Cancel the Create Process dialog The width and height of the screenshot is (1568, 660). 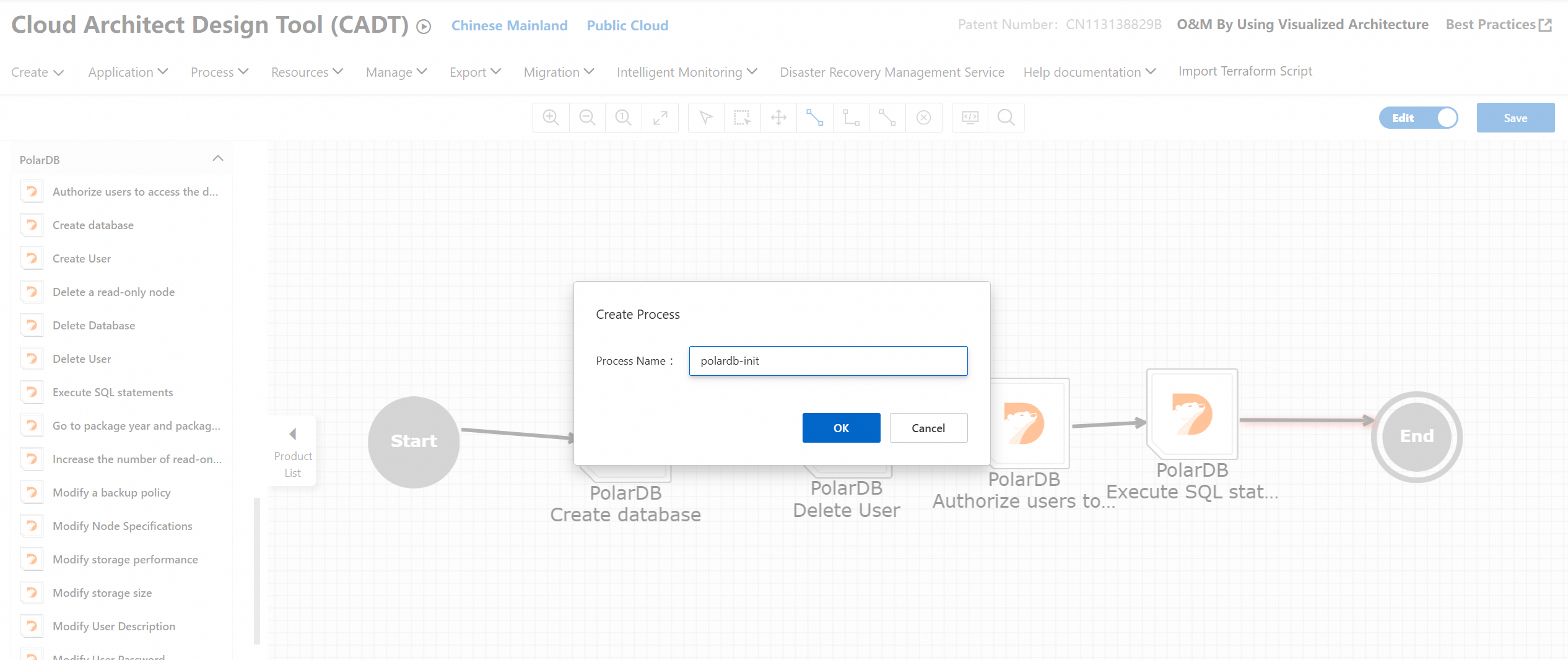click(928, 428)
